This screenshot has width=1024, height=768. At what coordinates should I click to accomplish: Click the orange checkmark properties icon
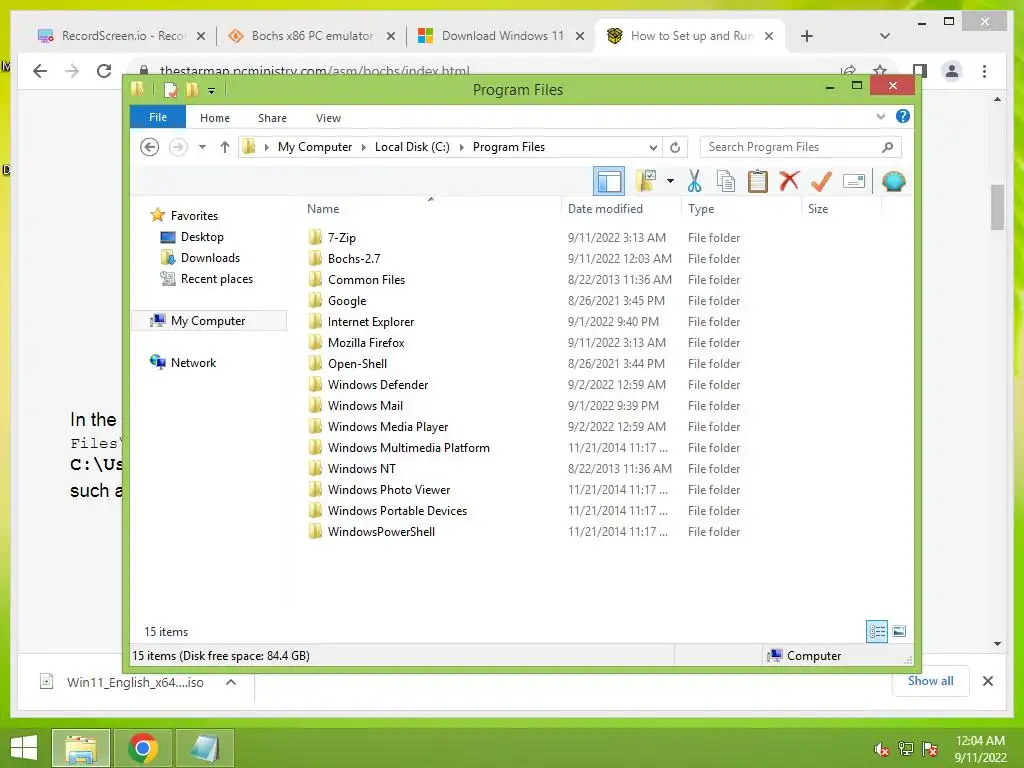pyautogui.click(x=821, y=181)
